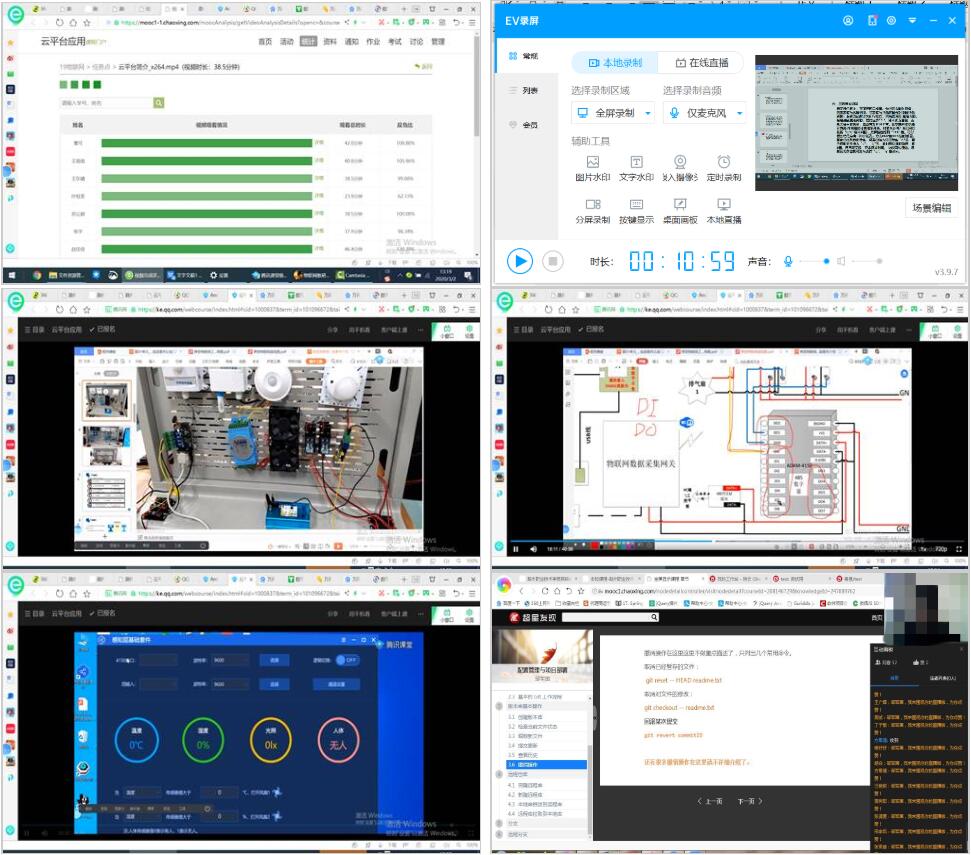Open the 桌面画板 desktop drawing board
This screenshot has height=855, width=971.
pyautogui.click(x=680, y=205)
